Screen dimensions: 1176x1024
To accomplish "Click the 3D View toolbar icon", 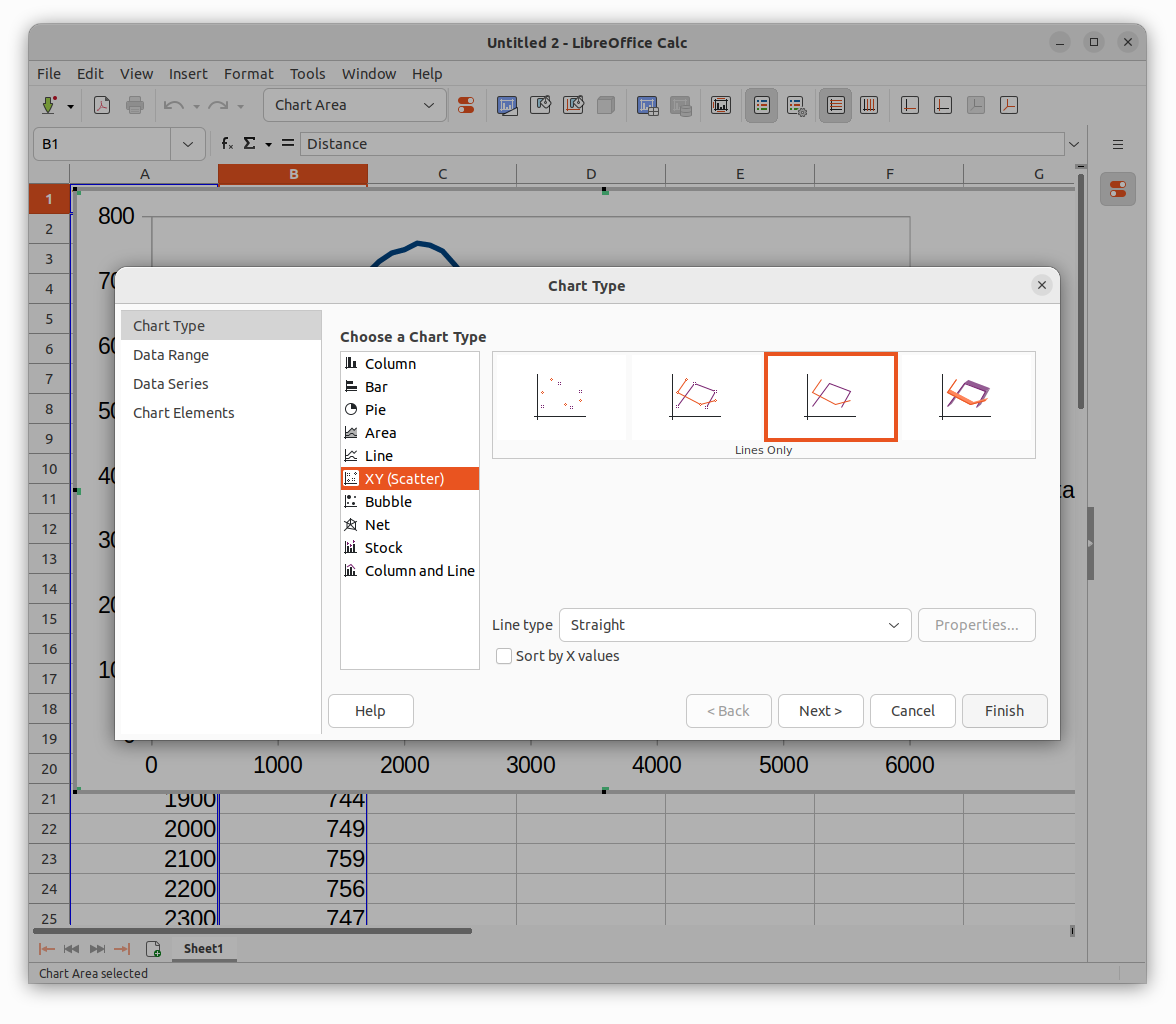I will click(x=605, y=105).
